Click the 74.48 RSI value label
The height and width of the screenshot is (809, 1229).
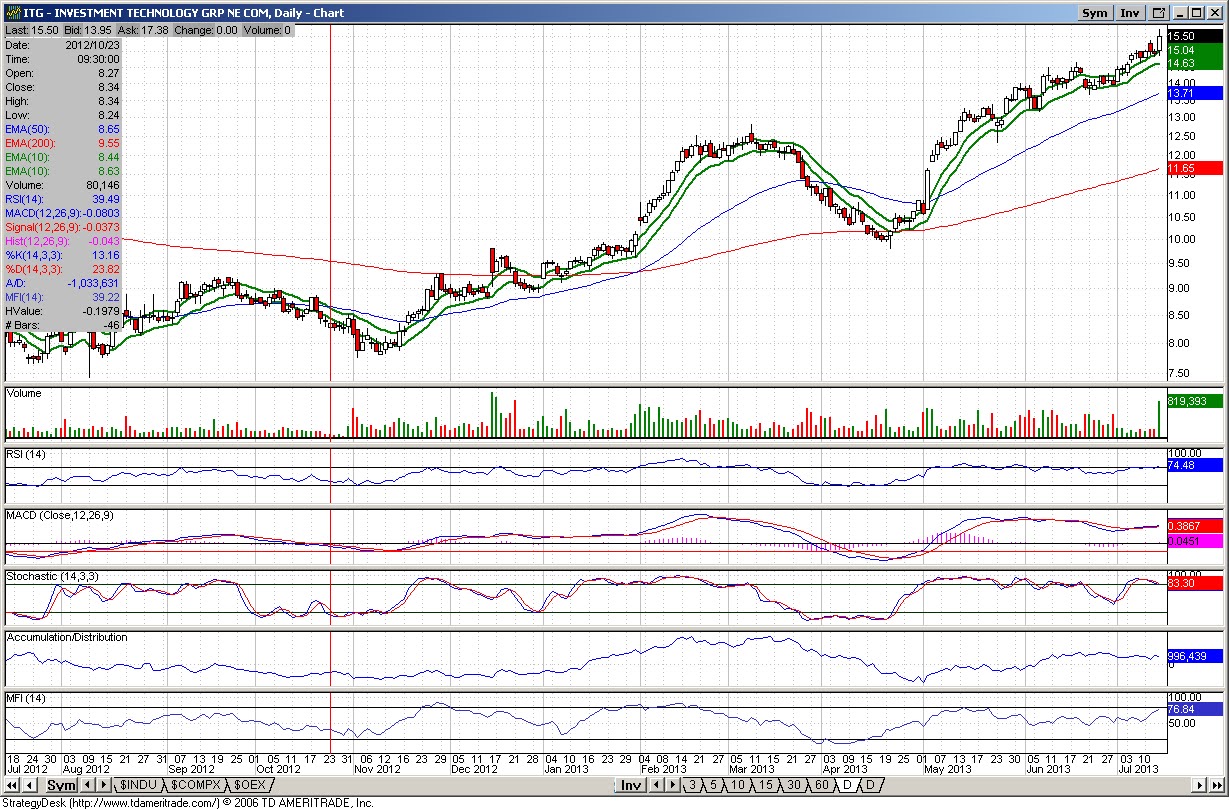pos(1194,464)
